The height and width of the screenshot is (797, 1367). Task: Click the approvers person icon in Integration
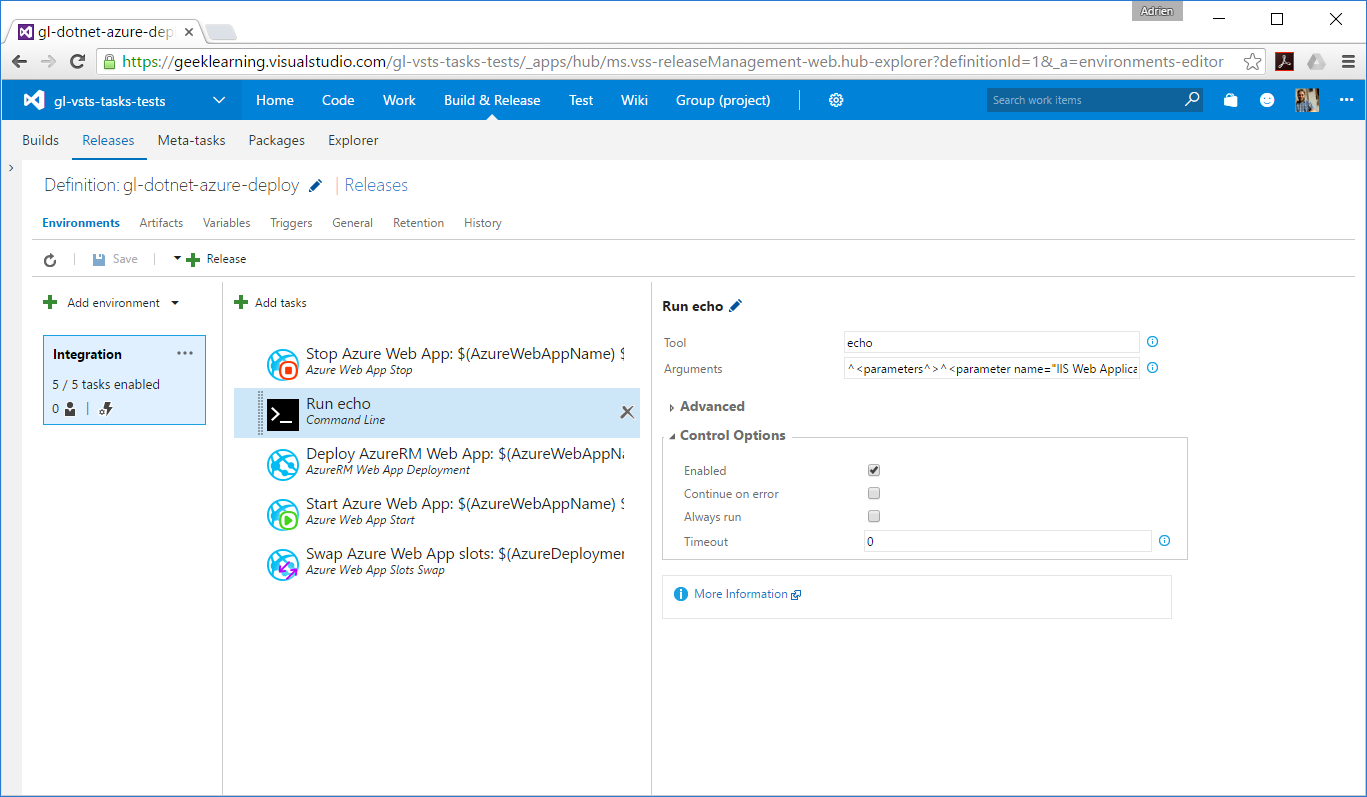click(x=70, y=409)
